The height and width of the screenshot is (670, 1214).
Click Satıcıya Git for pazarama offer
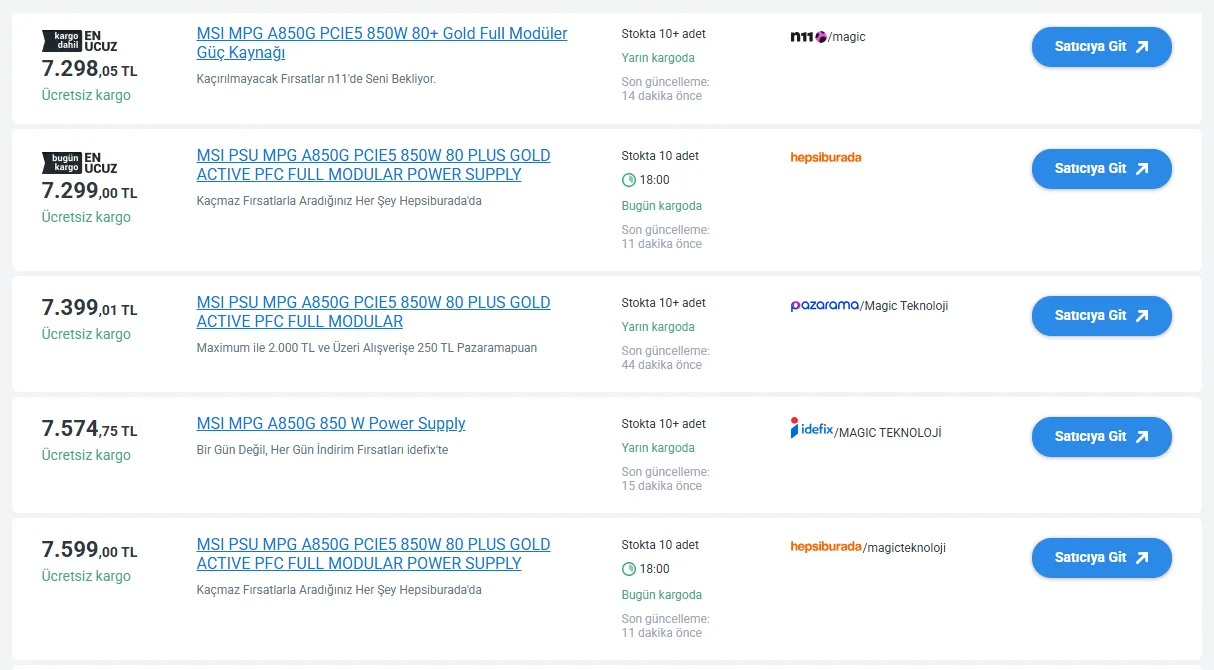[x=1101, y=316]
